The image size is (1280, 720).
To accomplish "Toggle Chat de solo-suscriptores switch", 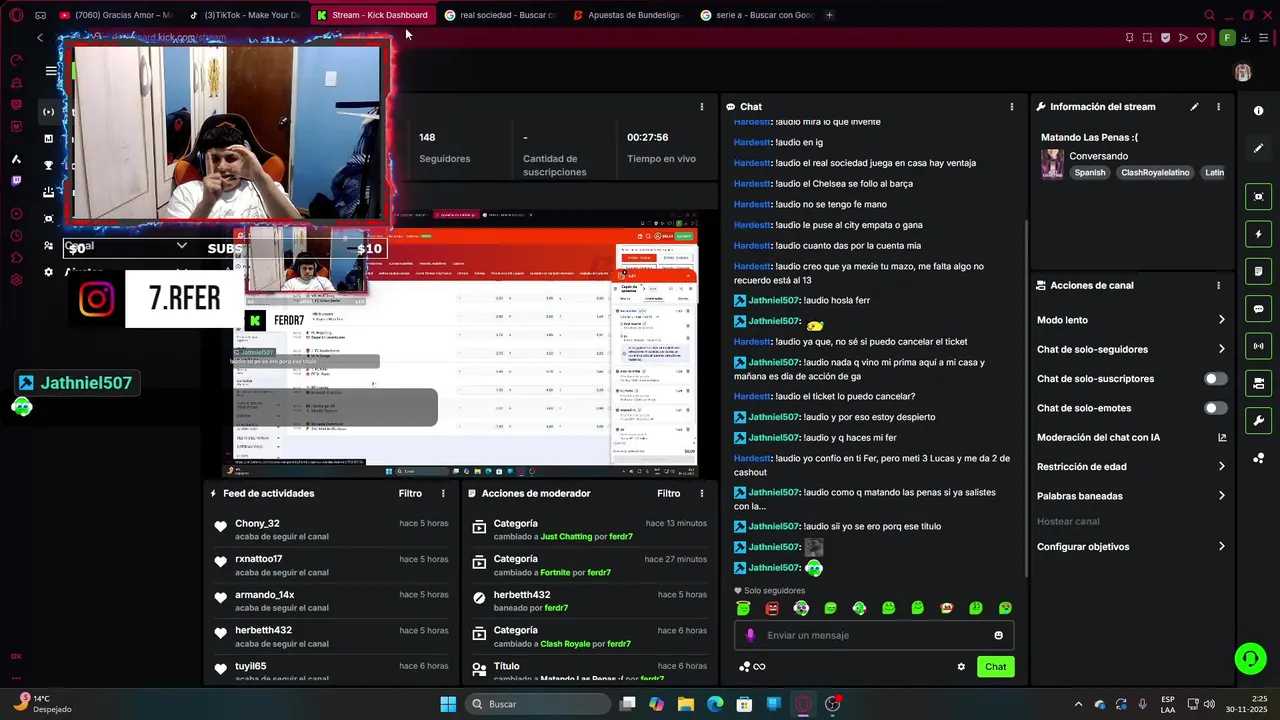I will click(1215, 379).
